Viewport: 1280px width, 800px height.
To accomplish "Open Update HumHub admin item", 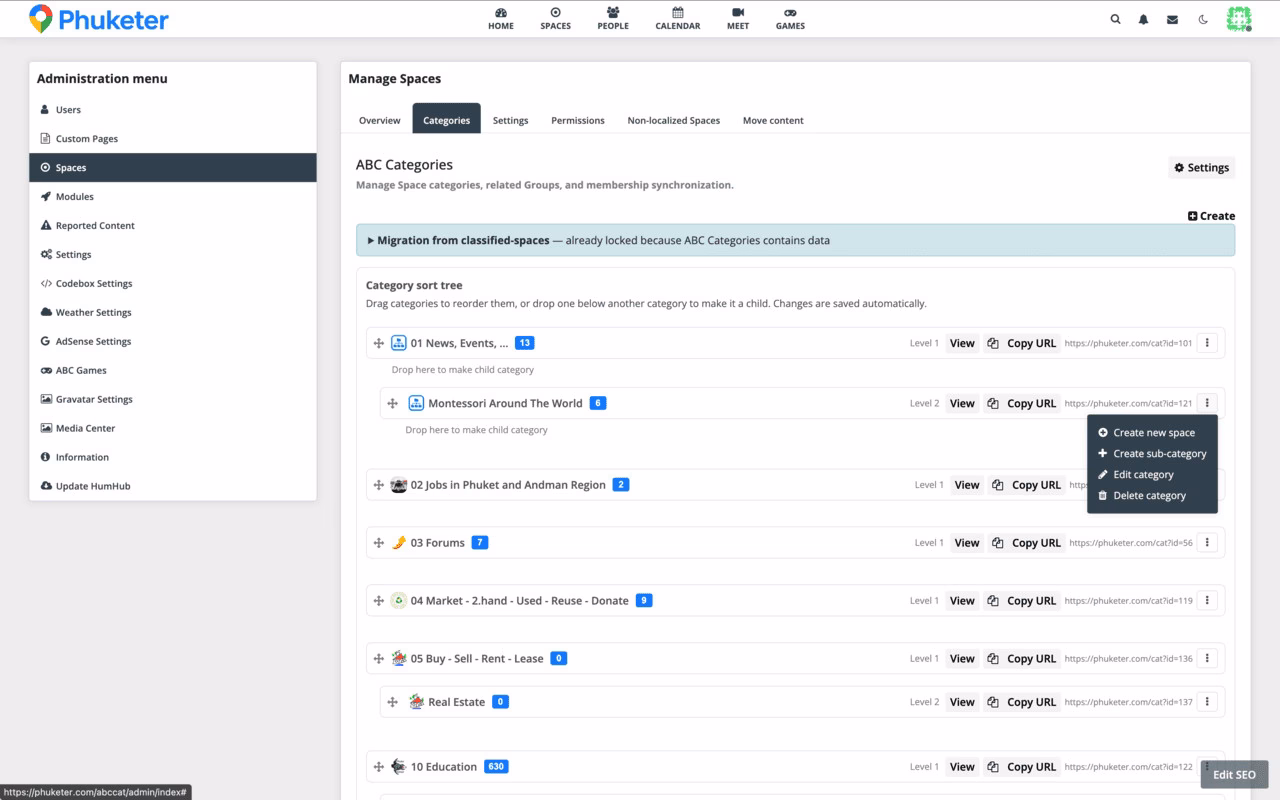I will 173,487.
